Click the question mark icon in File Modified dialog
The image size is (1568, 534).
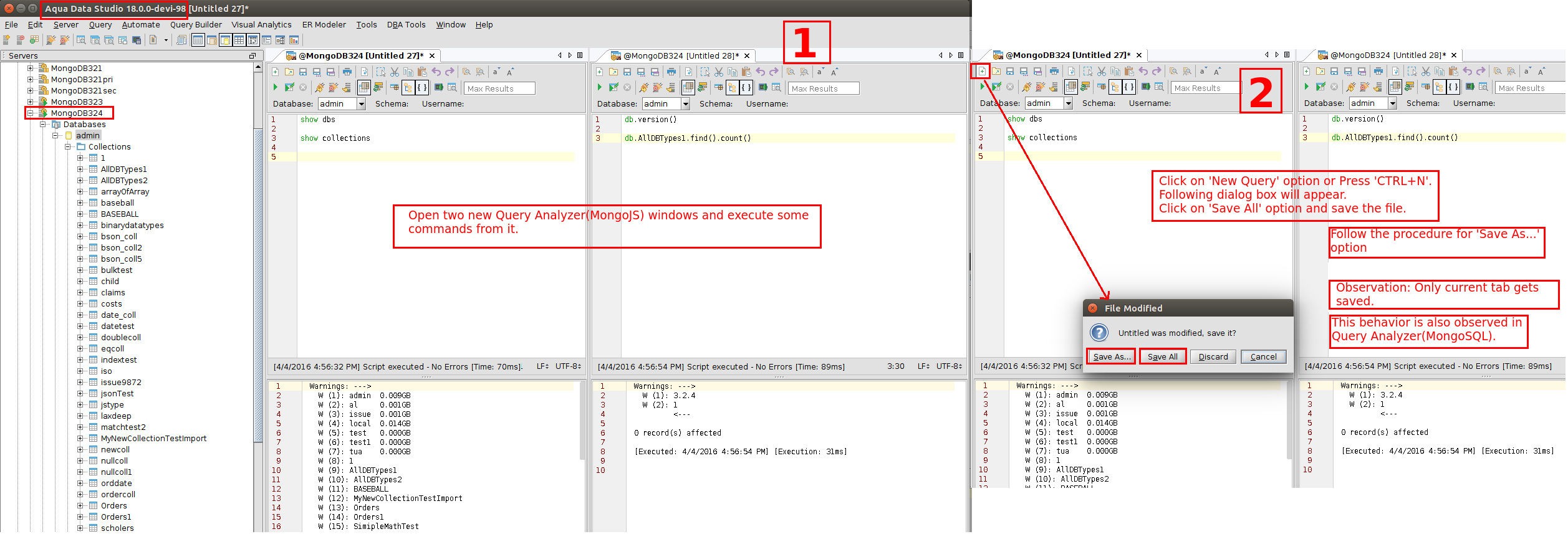point(1099,333)
